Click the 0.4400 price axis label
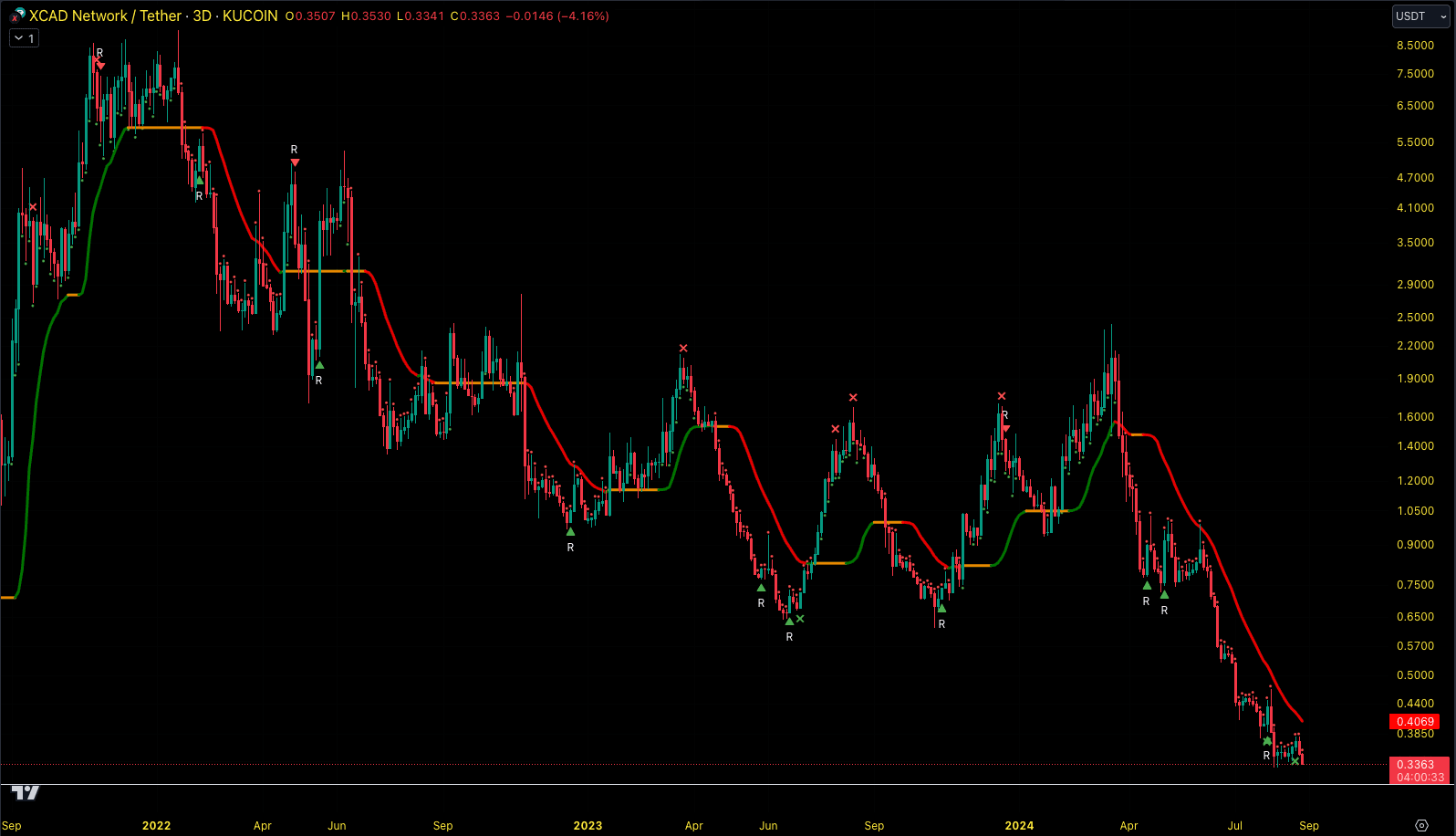The height and width of the screenshot is (836, 1456). [1415, 704]
